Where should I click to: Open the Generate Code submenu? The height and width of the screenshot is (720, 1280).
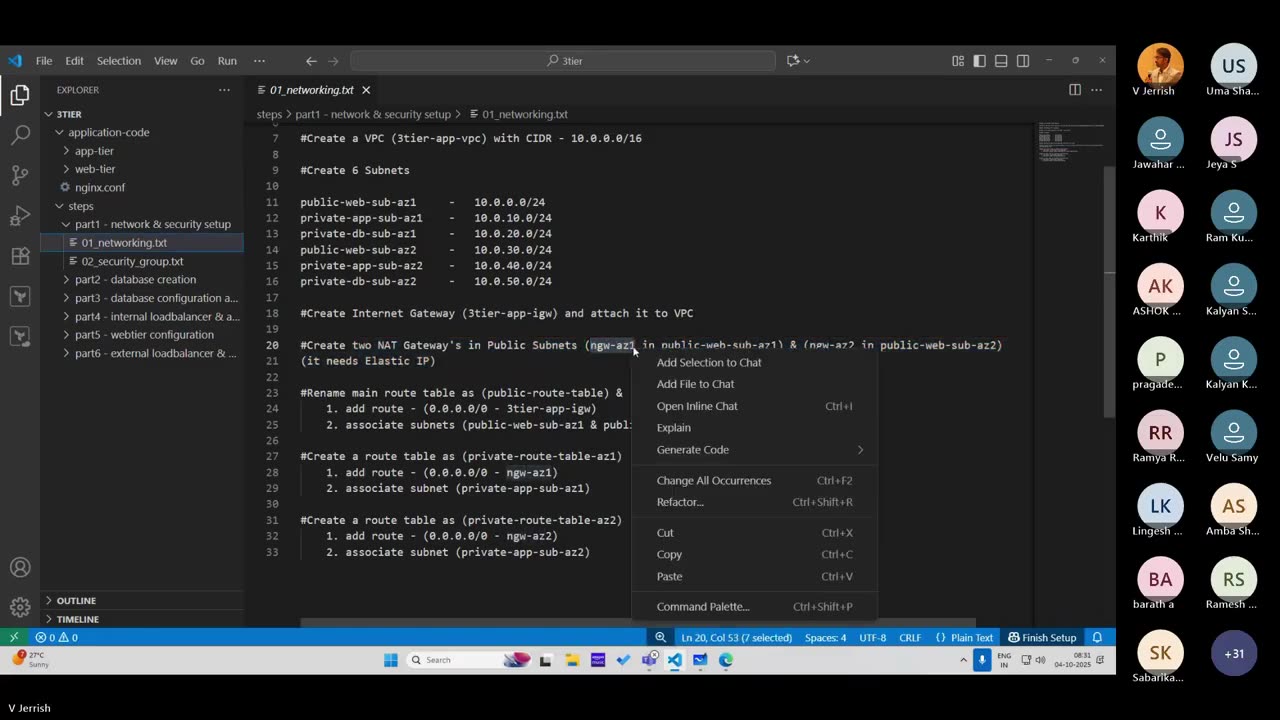point(755,449)
